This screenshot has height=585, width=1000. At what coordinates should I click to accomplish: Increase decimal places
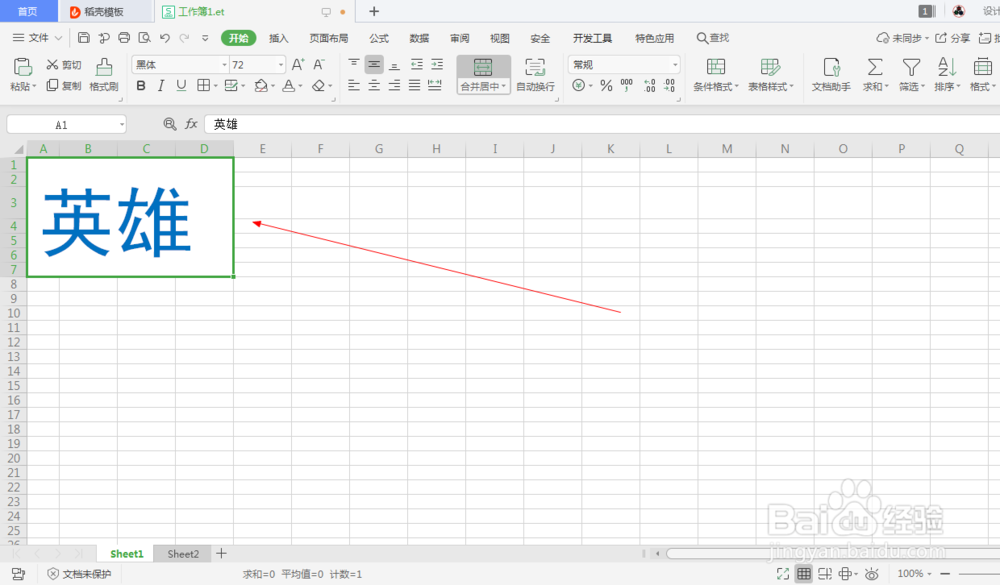(649, 85)
